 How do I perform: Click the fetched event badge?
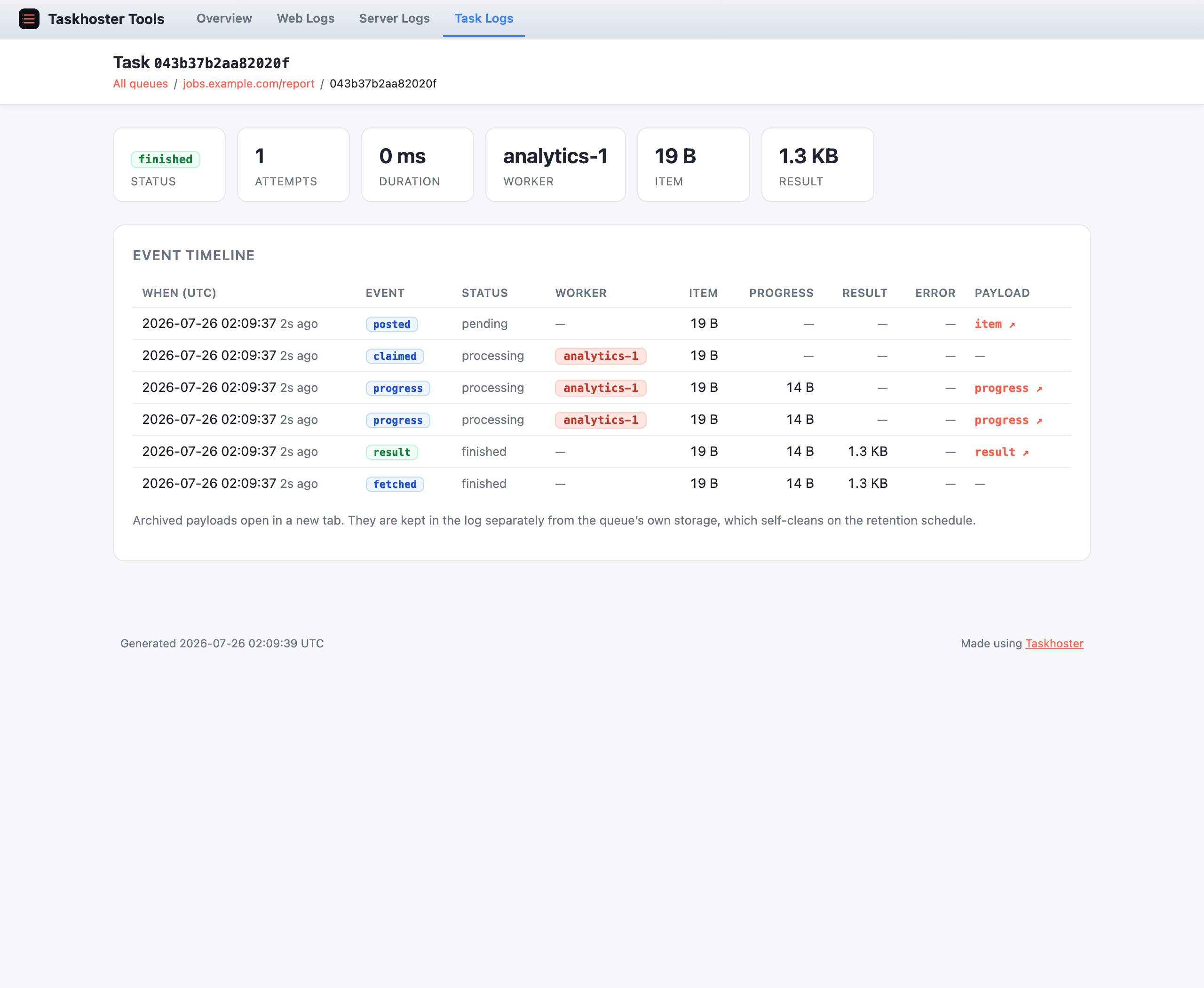point(395,484)
